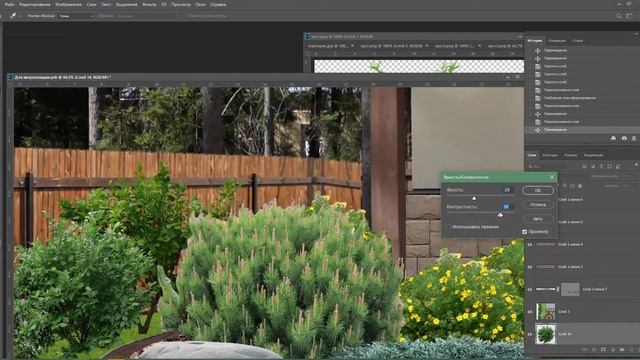Click the smart object filter icon

(x=618, y=167)
